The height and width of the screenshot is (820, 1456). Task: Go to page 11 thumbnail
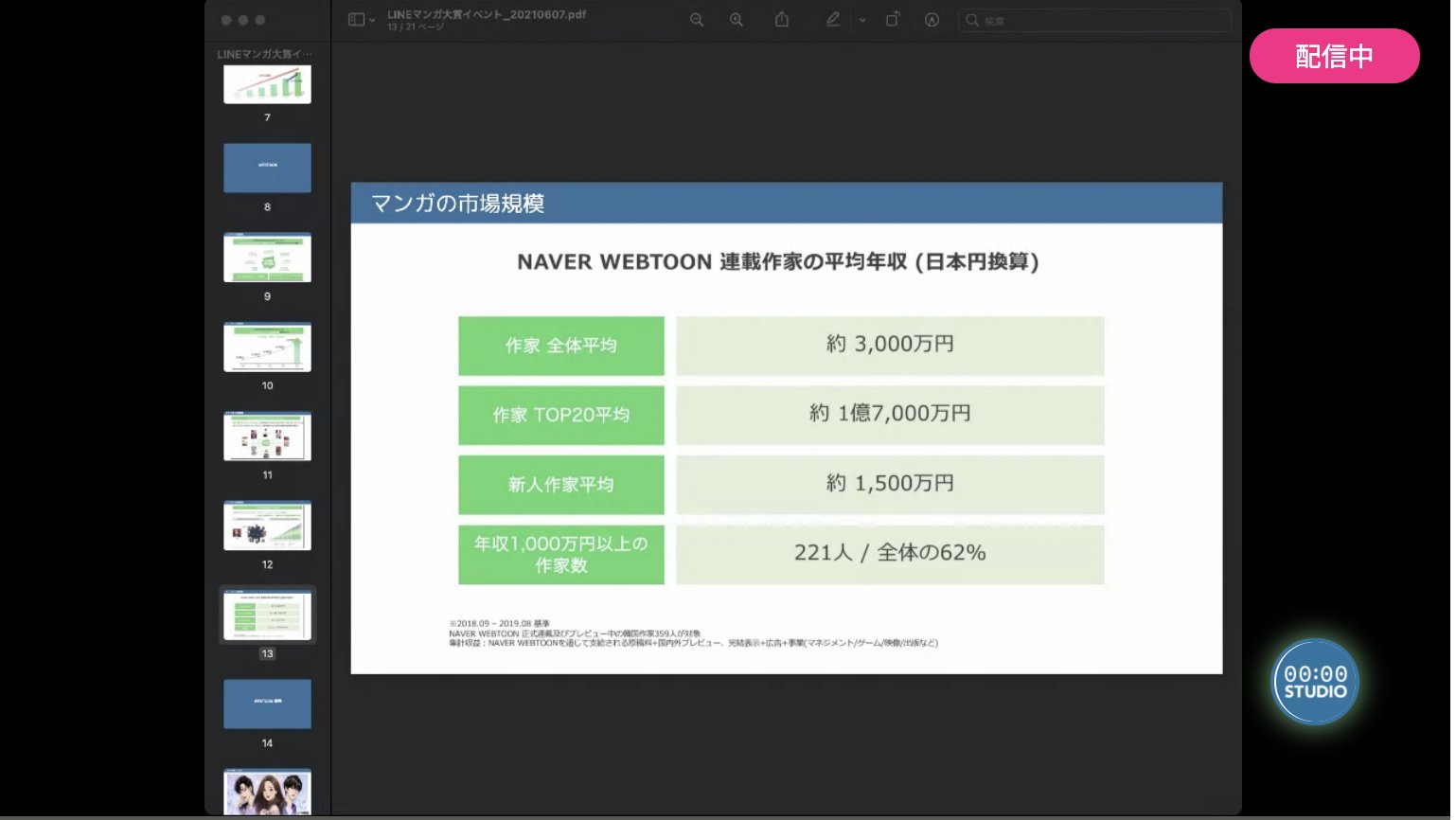(x=267, y=437)
